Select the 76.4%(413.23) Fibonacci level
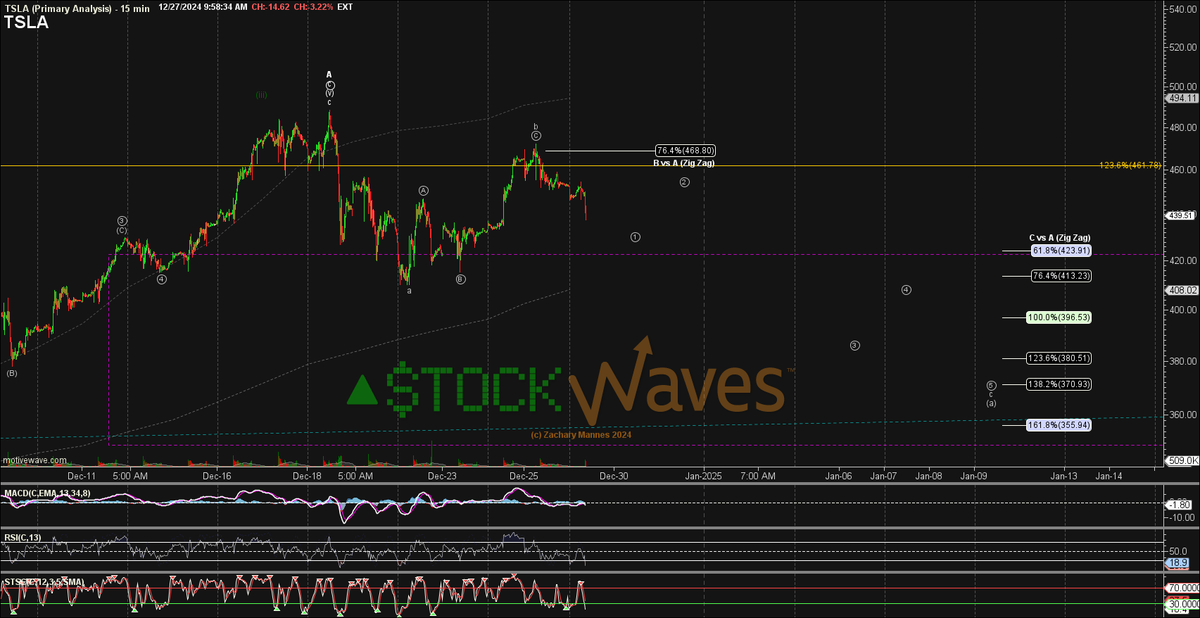The width and height of the screenshot is (1200, 618). [x=1059, y=276]
